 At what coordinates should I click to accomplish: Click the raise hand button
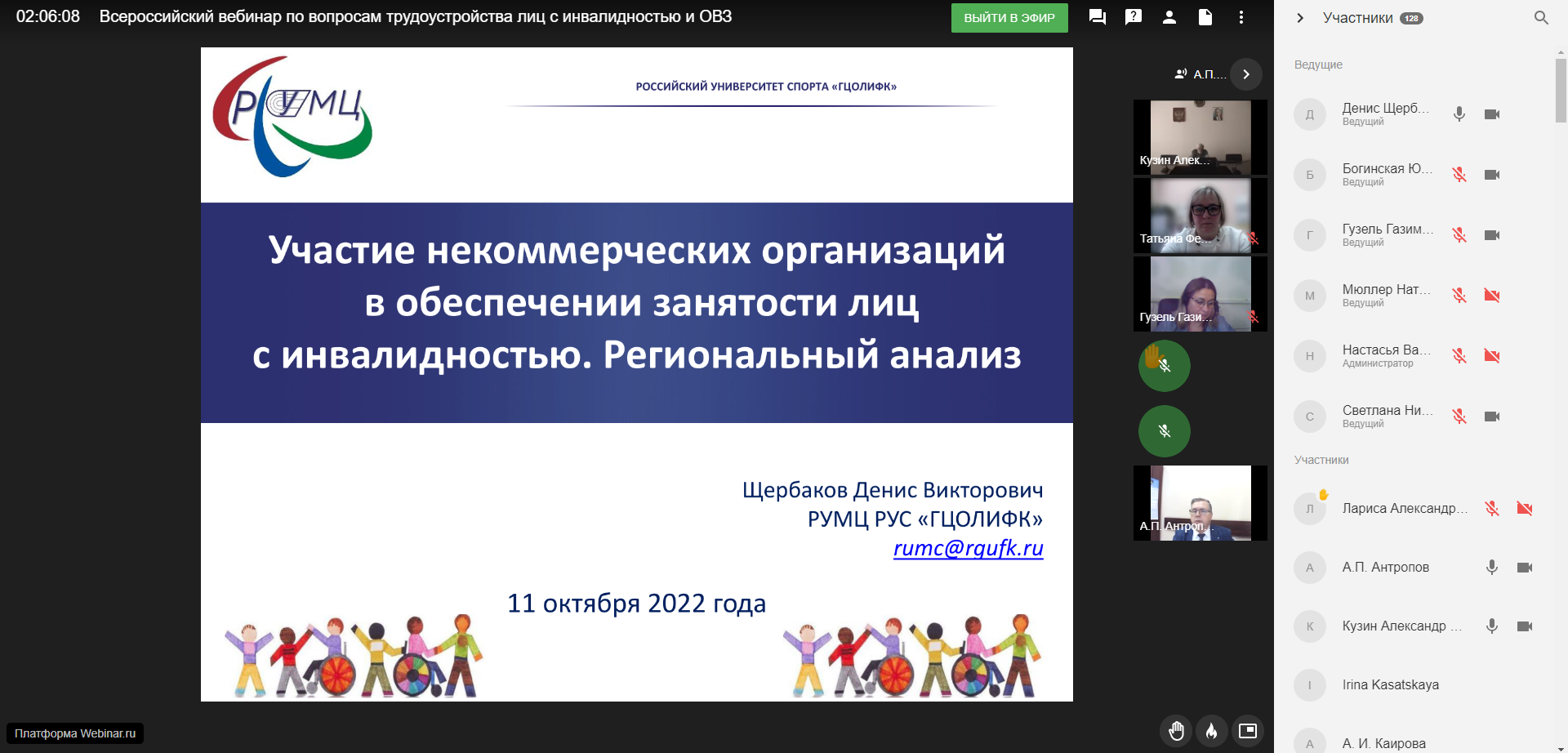tap(1176, 731)
